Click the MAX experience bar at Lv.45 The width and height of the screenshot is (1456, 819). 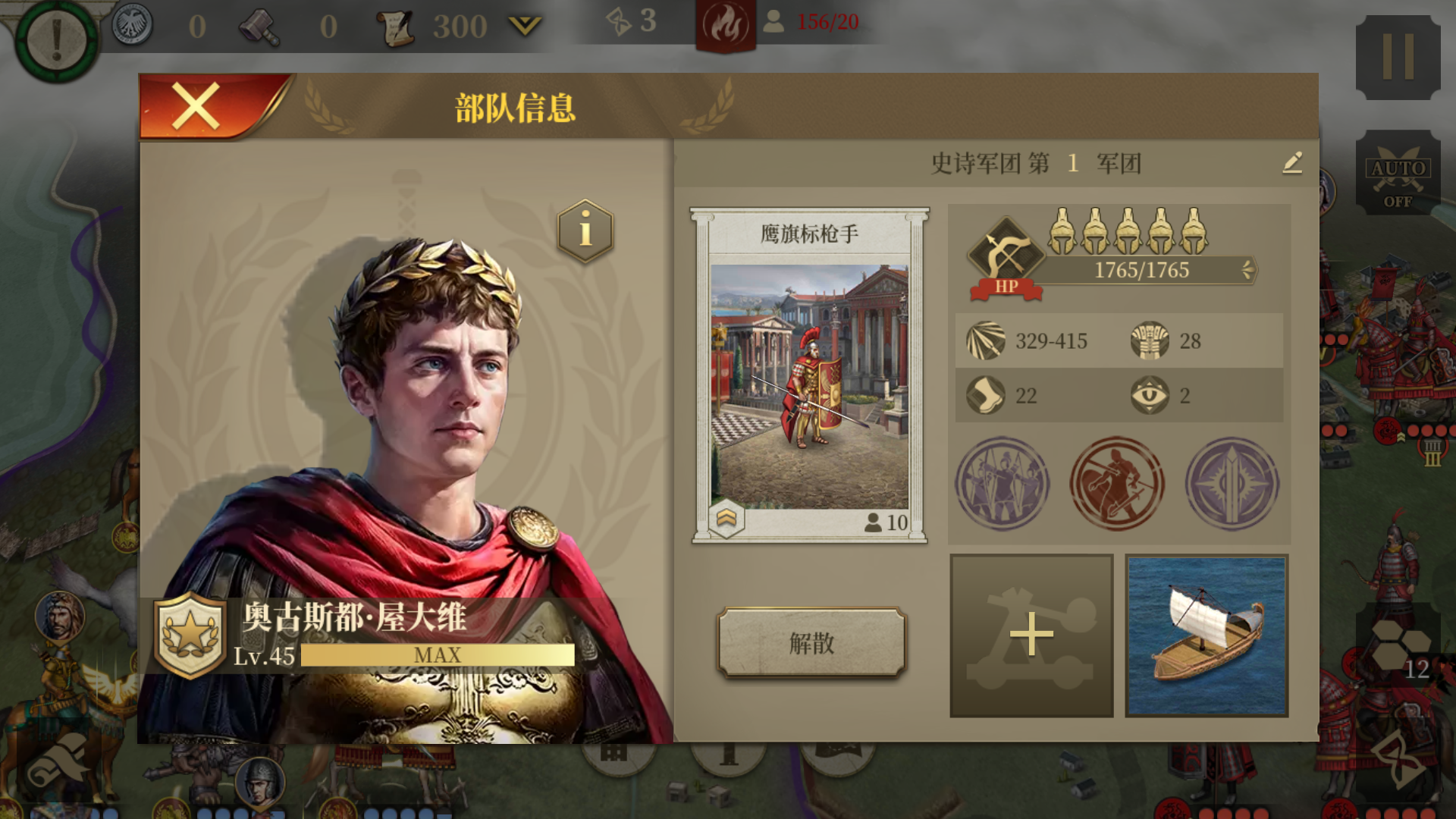[438, 655]
